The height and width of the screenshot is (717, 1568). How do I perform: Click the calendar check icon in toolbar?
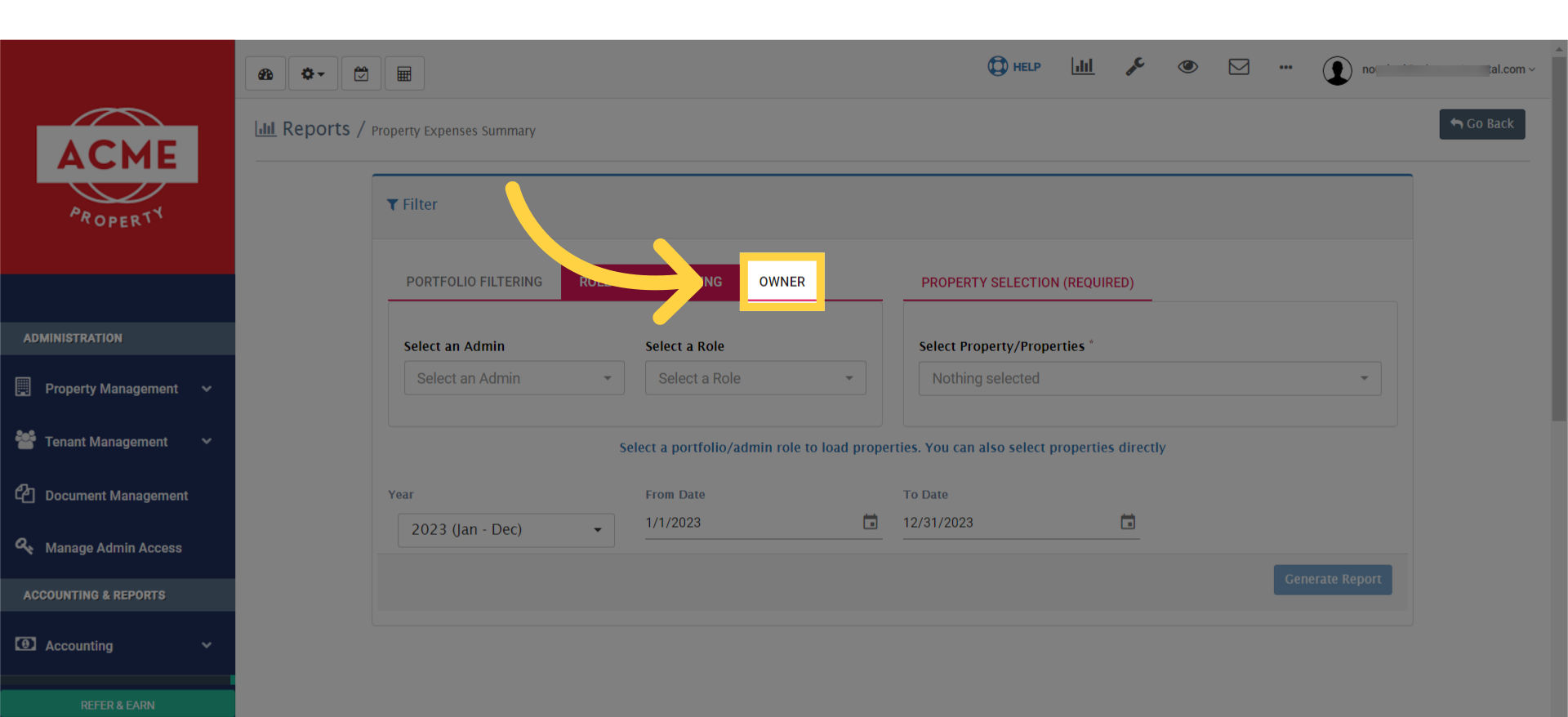point(361,74)
